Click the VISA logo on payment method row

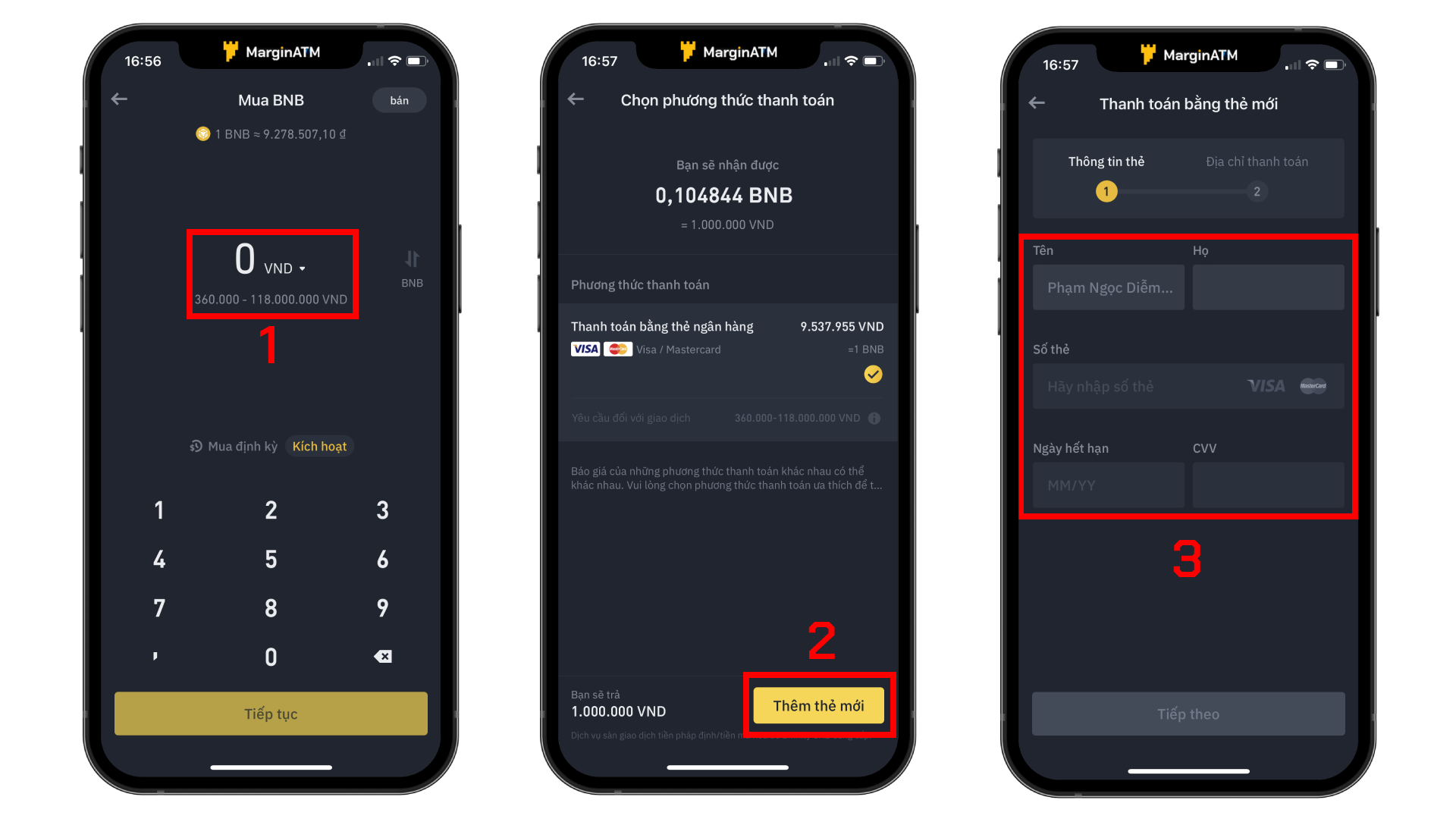(585, 348)
